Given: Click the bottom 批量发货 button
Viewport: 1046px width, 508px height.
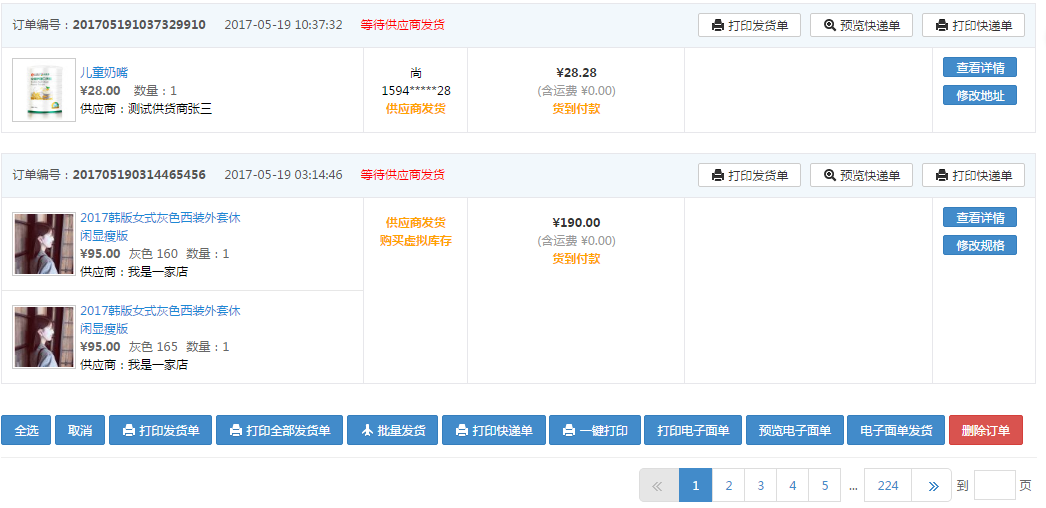Looking at the screenshot, I should pos(392,430).
